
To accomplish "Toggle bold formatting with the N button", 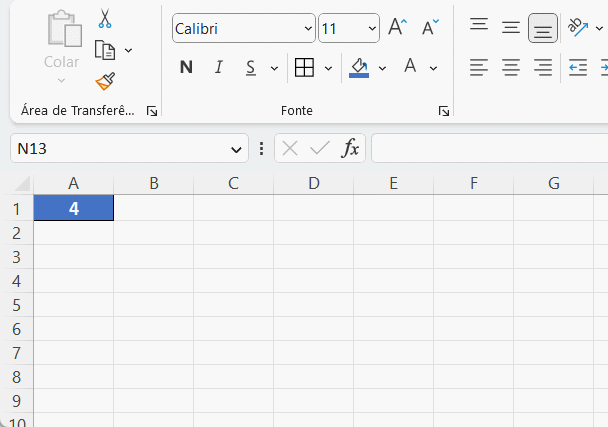I will point(186,68).
